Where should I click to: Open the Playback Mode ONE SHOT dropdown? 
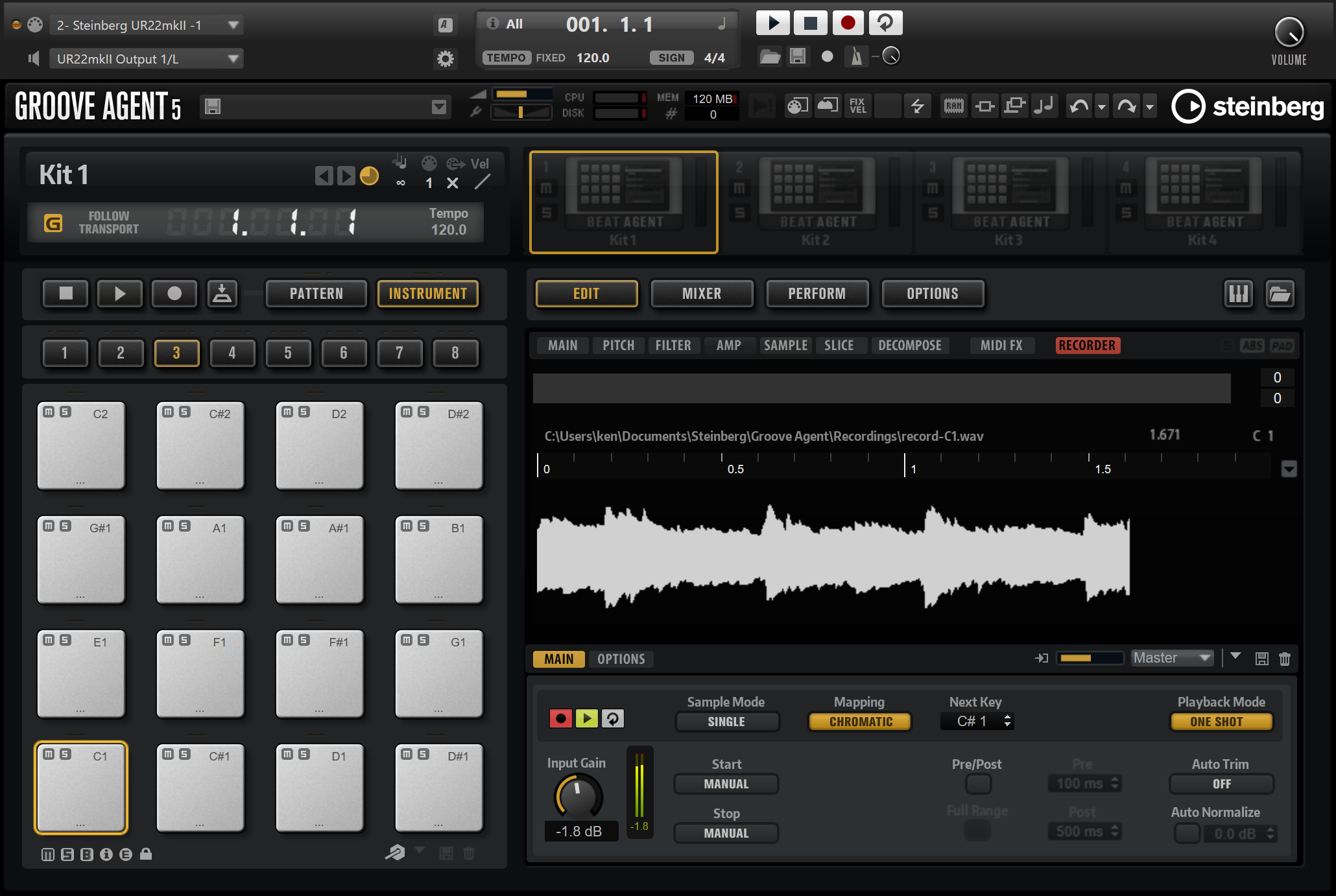tap(1222, 722)
